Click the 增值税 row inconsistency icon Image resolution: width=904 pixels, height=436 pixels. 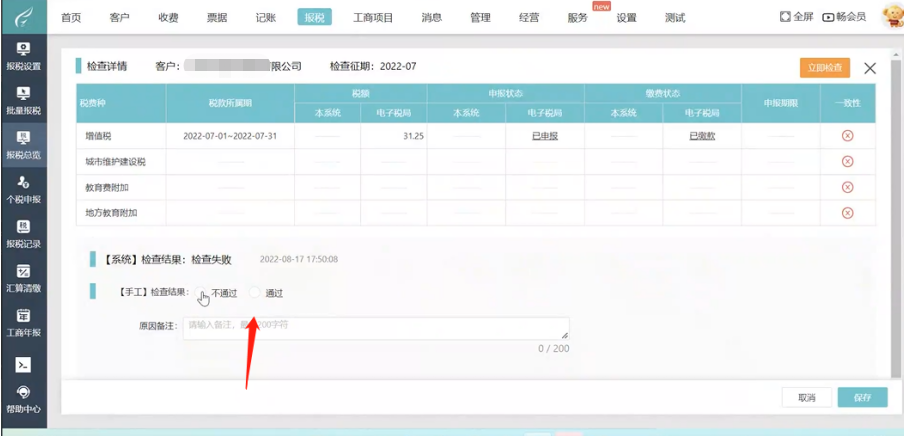847,136
